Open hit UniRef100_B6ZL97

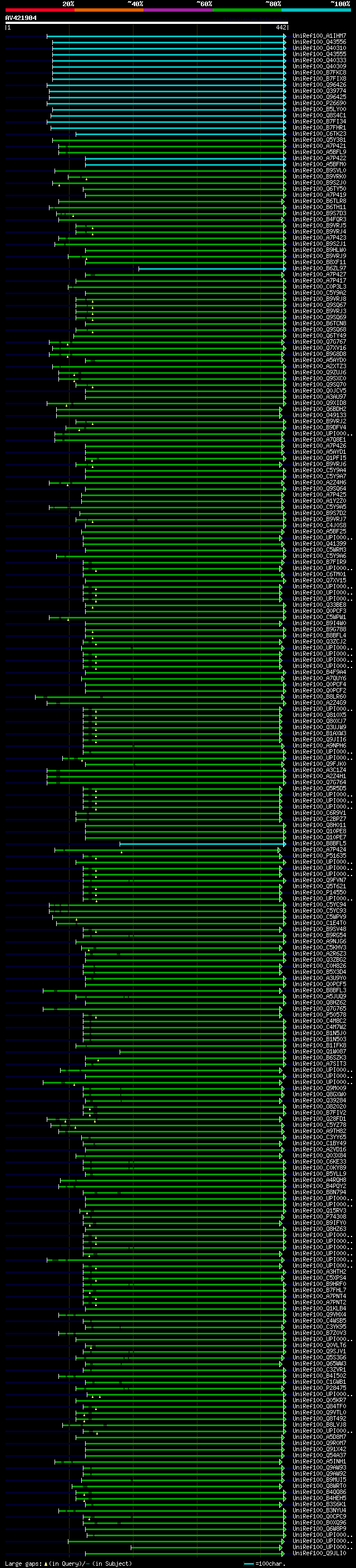click(x=319, y=269)
